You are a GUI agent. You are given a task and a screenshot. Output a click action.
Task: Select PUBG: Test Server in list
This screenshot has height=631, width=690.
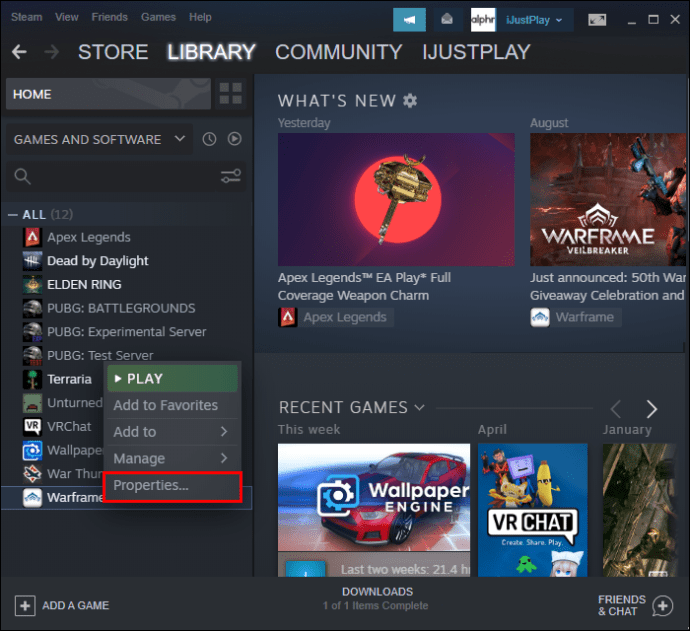click(100, 355)
